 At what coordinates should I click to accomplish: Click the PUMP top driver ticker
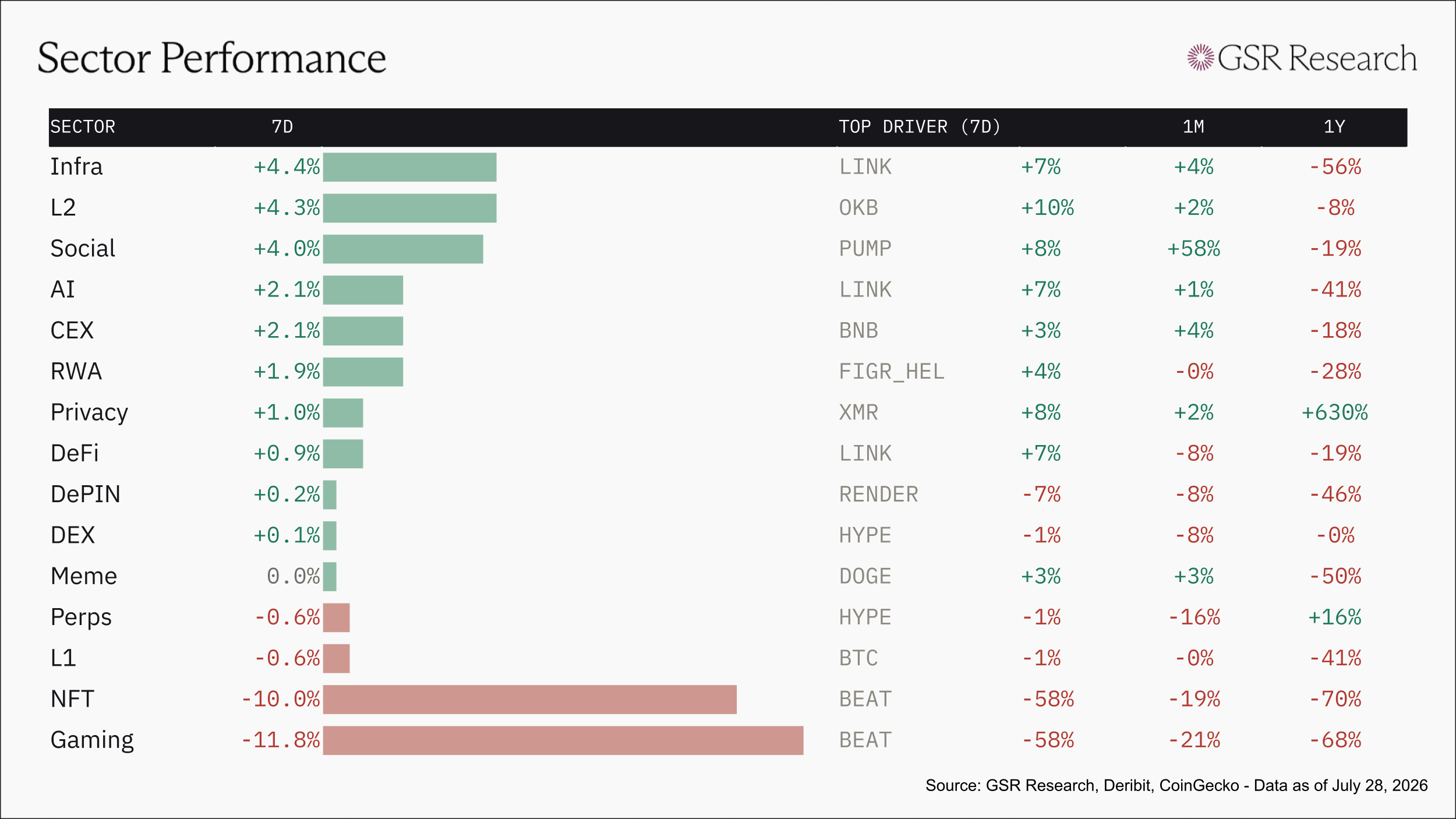click(865, 249)
